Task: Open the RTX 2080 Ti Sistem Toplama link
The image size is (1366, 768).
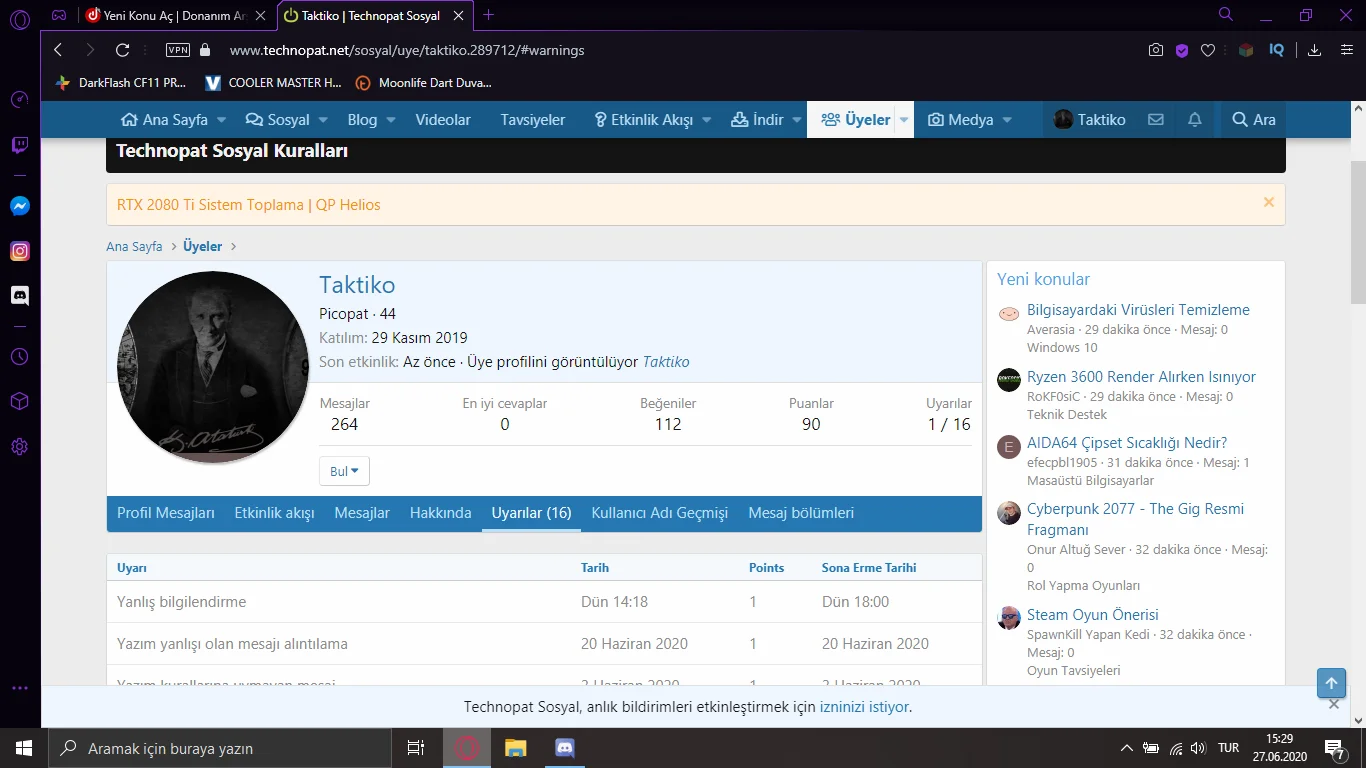Action: (249, 204)
